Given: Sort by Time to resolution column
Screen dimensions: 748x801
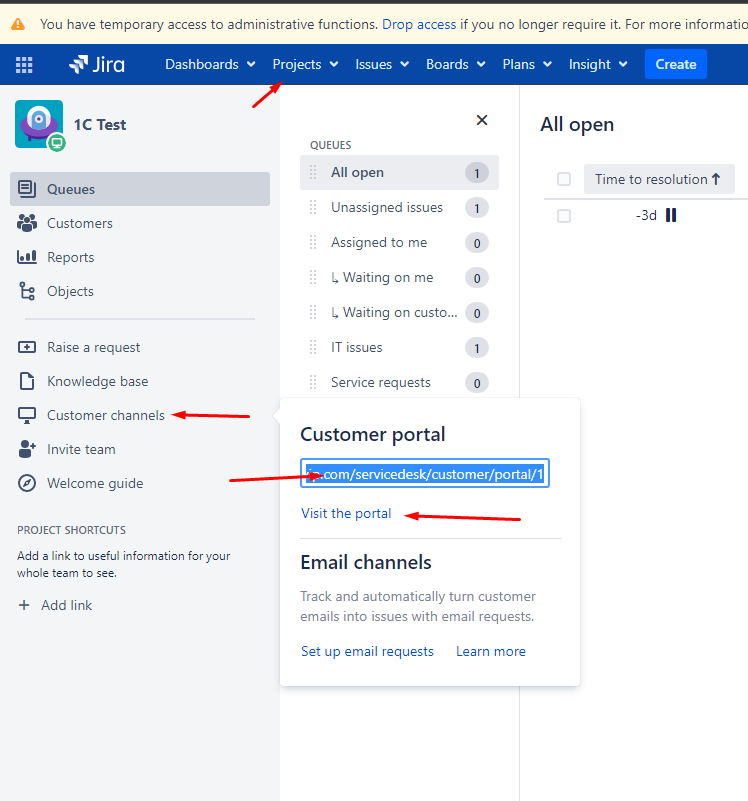Looking at the screenshot, I should click(659, 179).
